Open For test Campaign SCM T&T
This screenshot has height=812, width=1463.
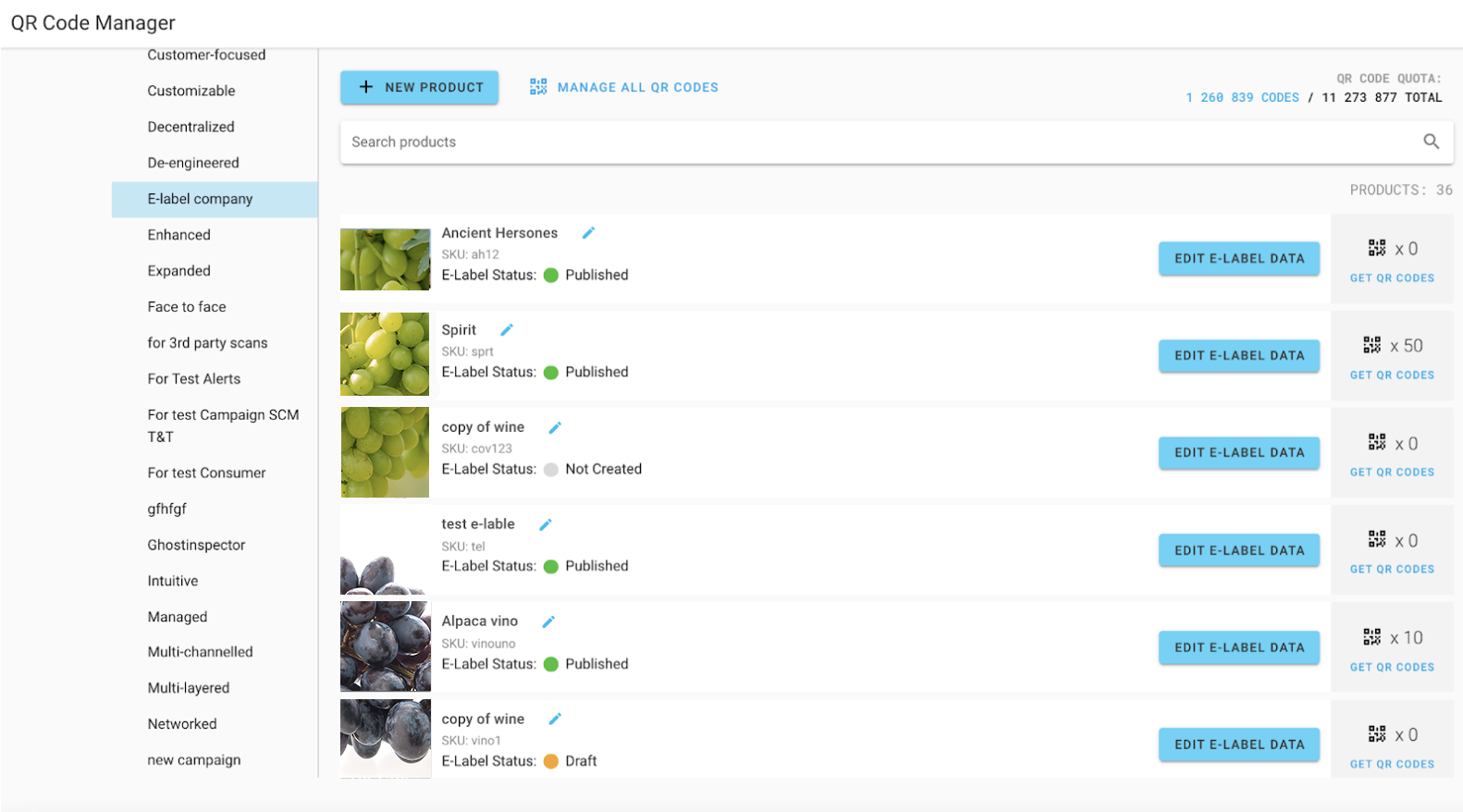pyautogui.click(x=223, y=425)
